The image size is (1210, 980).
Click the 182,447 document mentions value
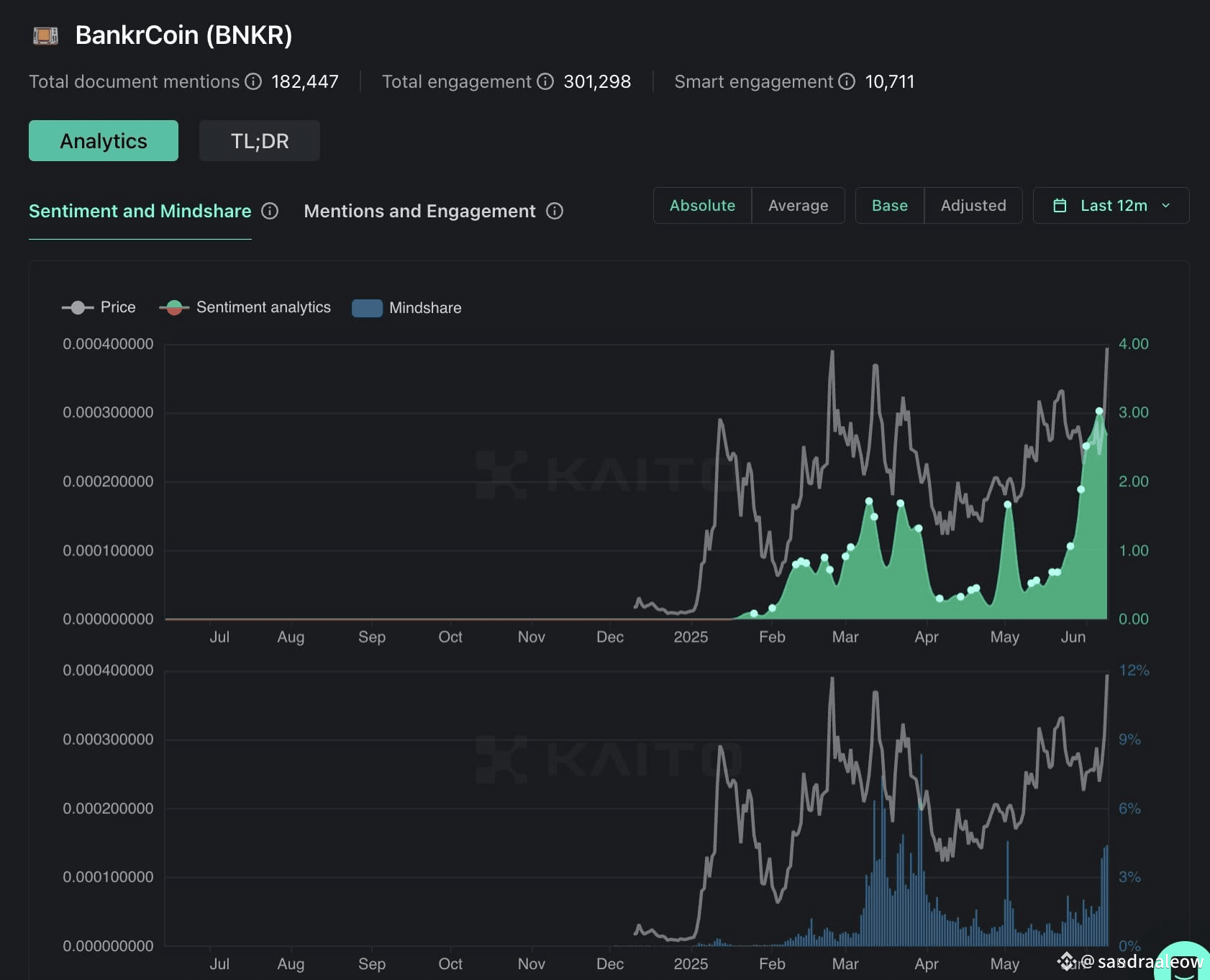305,81
